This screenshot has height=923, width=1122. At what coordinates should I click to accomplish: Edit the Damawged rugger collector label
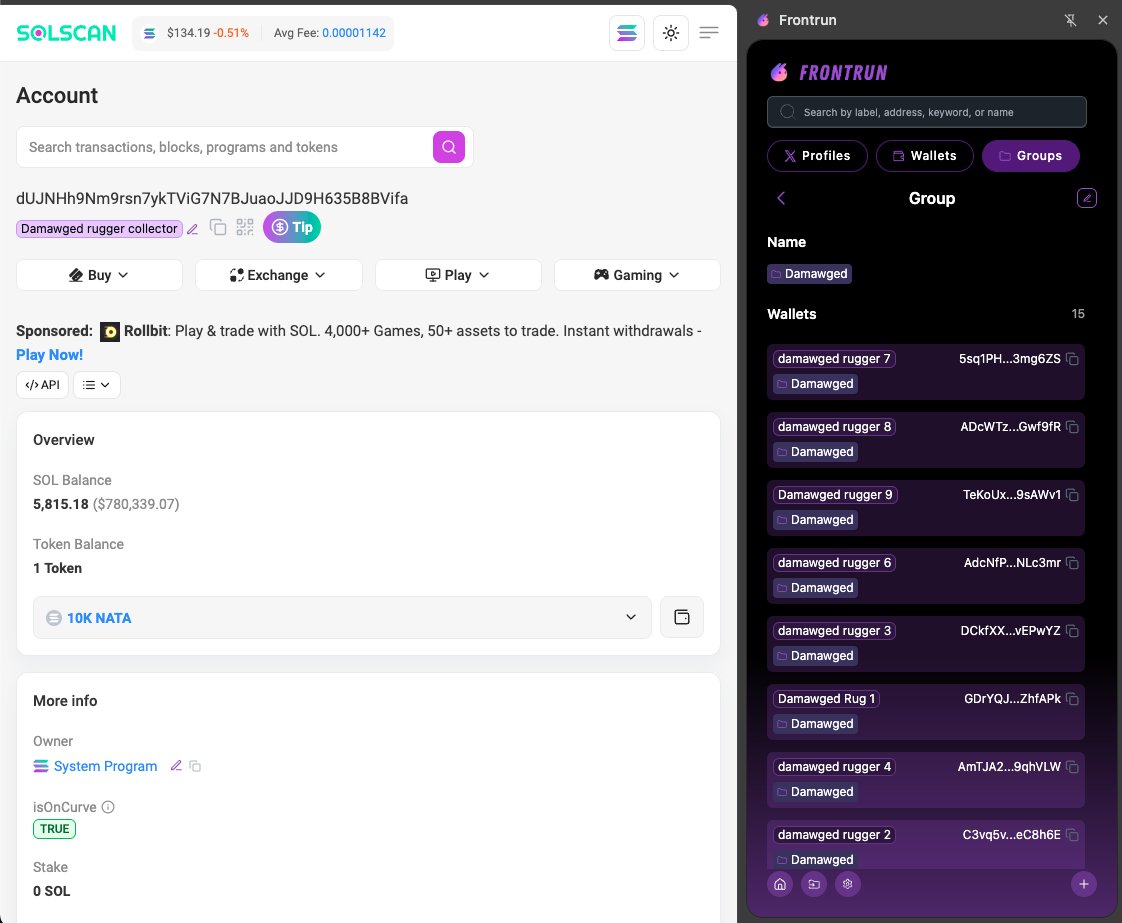(x=192, y=229)
